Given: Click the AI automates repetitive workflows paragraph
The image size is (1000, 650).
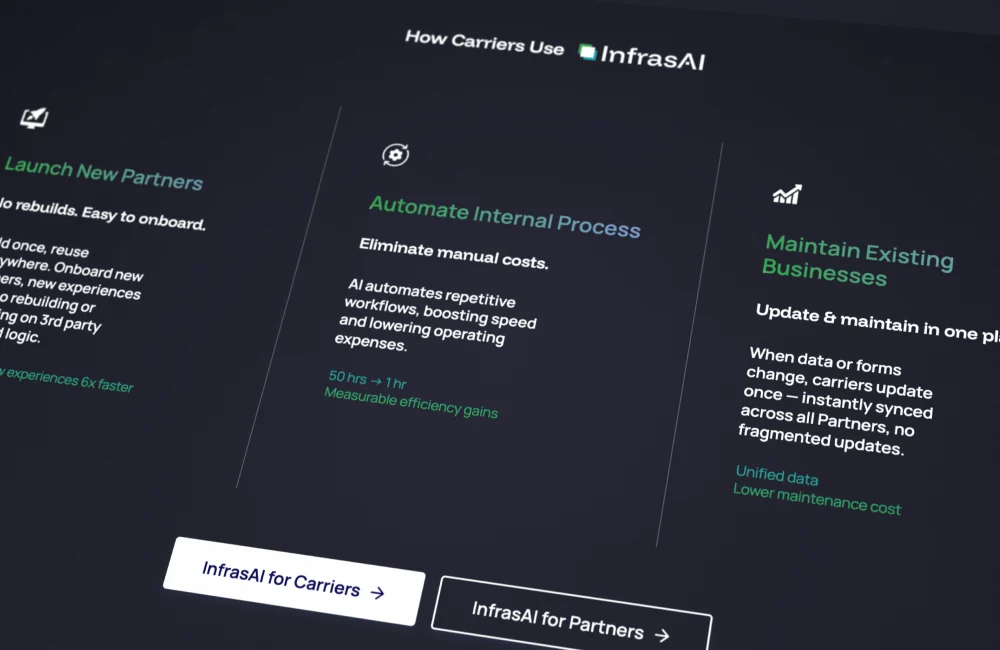Looking at the screenshot, I should (437, 316).
